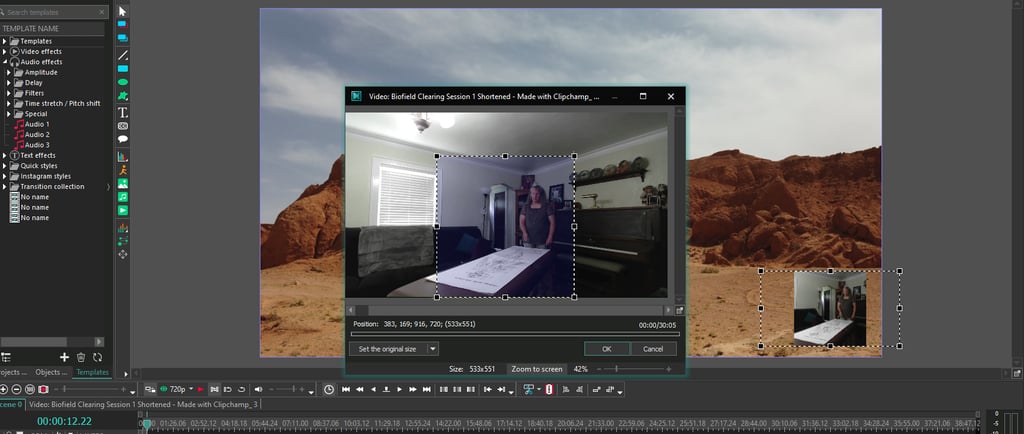Select the Scene 0 timeline tab
This screenshot has width=1024, height=434.
(x=11, y=405)
